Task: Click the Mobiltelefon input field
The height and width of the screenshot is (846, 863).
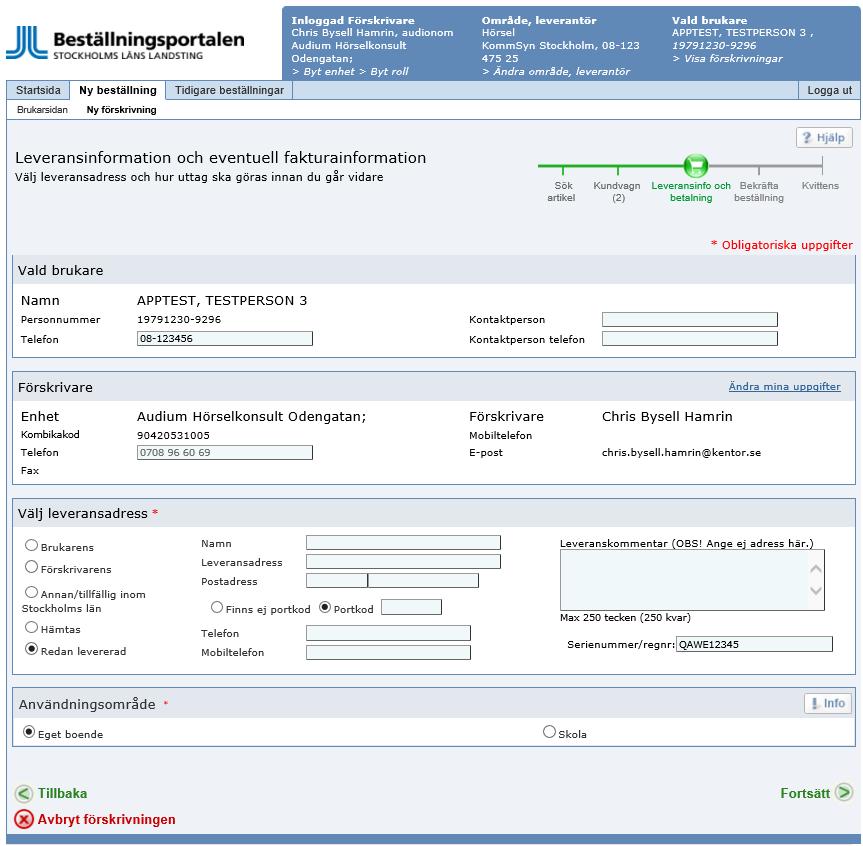Action: (x=388, y=652)
